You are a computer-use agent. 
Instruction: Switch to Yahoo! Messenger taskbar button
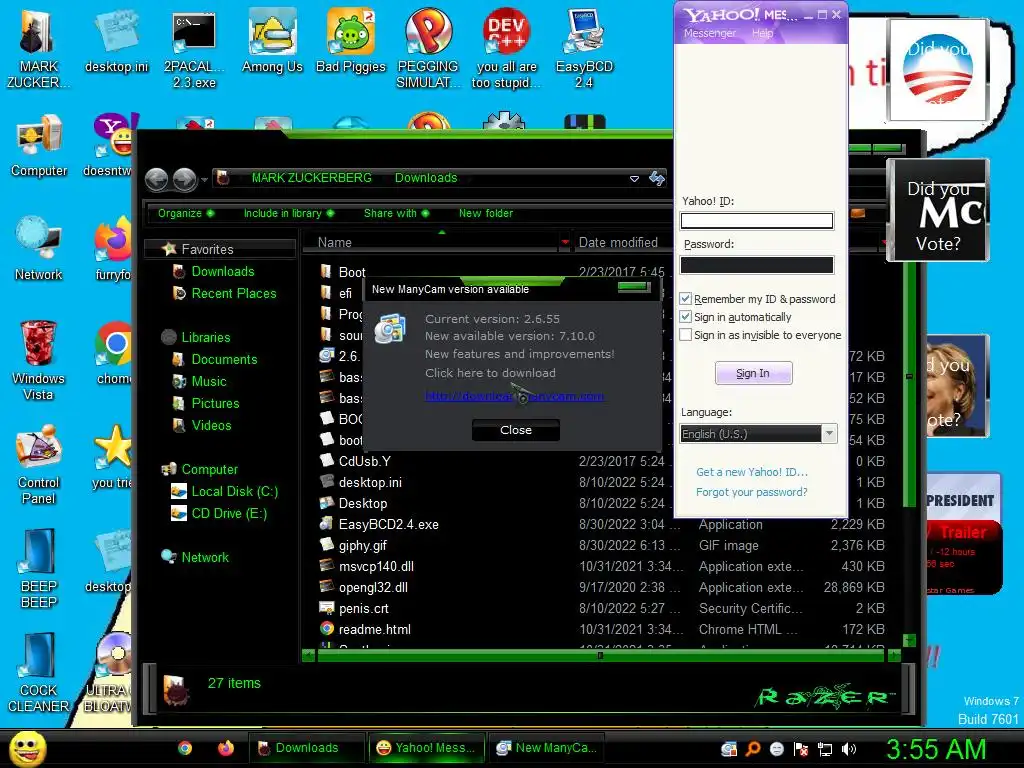(x=427, y=748)
